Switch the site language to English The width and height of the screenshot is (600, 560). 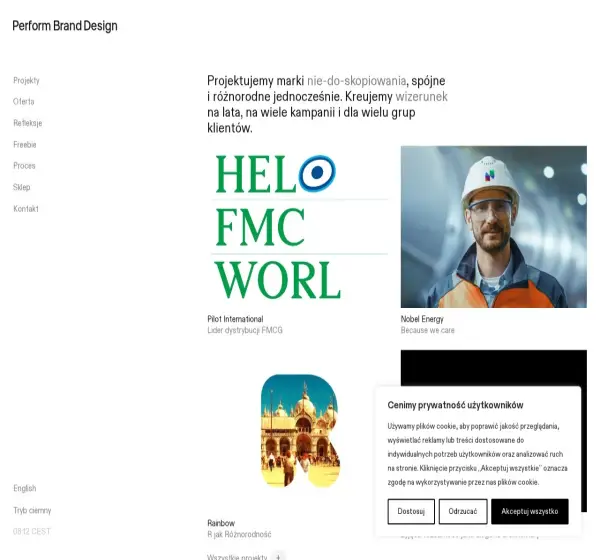[x=24, y=488]
